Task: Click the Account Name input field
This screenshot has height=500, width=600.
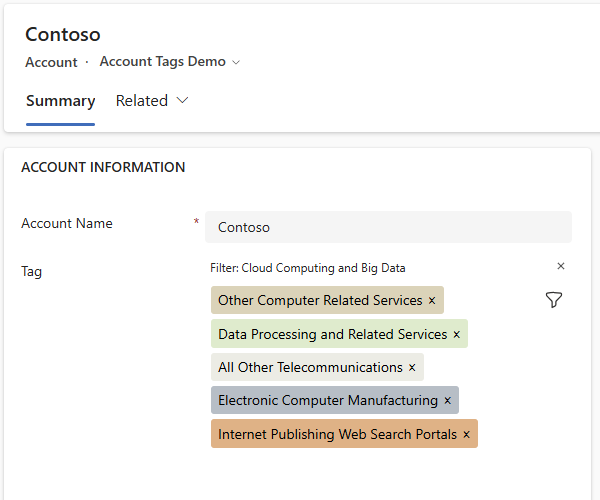Action: coord(388,227)
